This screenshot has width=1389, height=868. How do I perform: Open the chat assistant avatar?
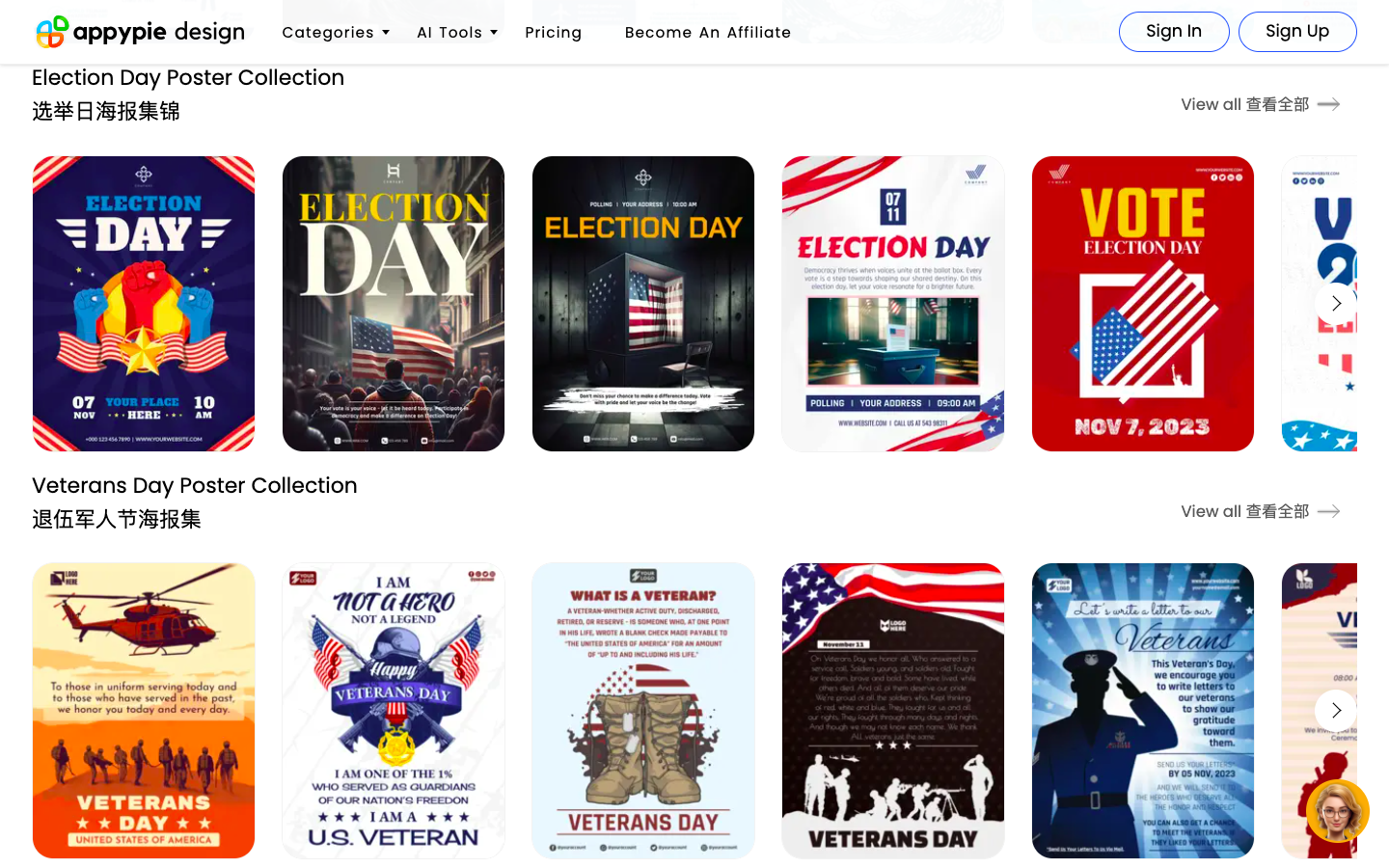(x=1337, y=811)
